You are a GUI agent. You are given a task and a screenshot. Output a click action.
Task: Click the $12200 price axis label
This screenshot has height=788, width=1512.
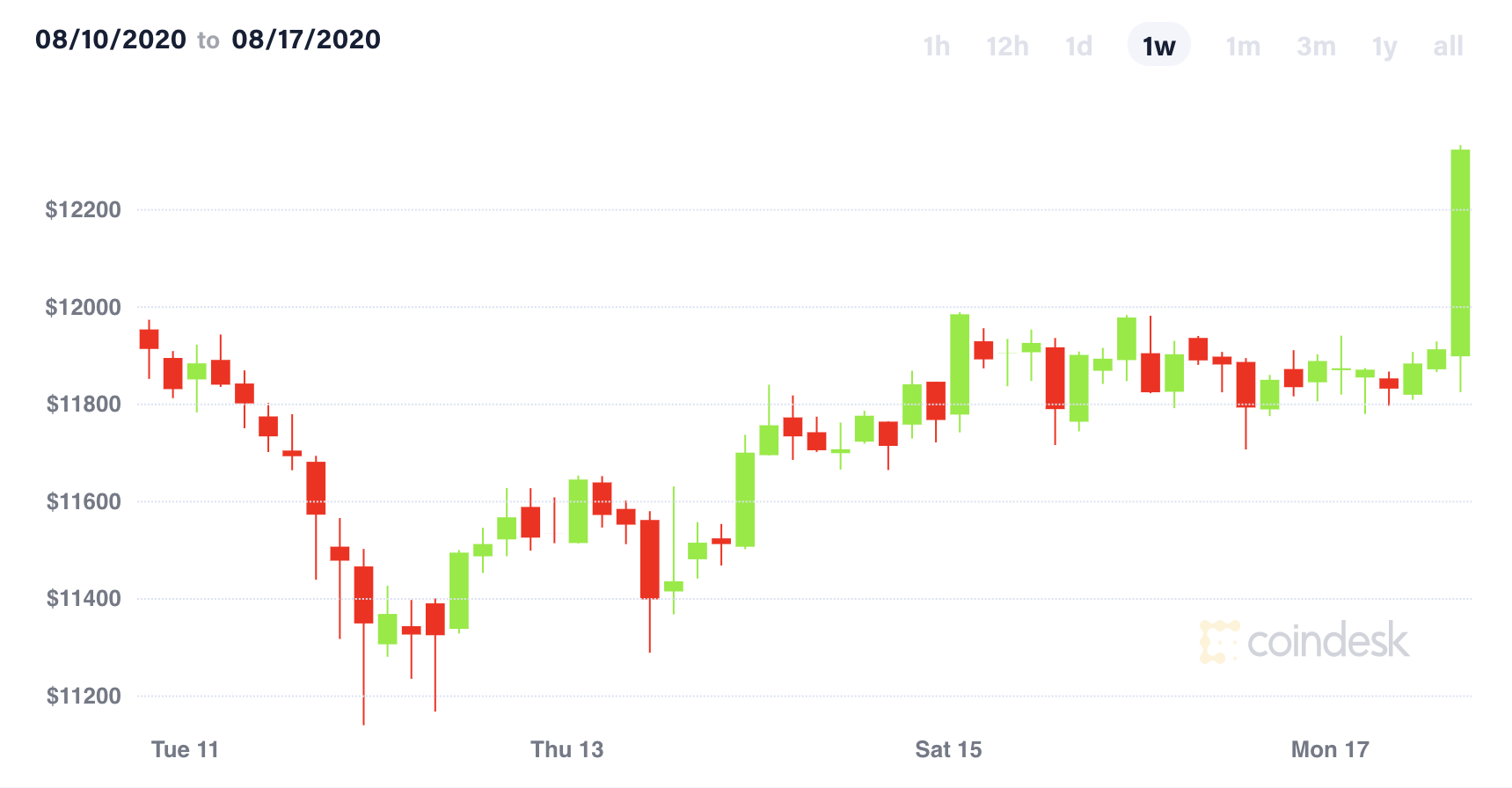click(x=84, y=209)
